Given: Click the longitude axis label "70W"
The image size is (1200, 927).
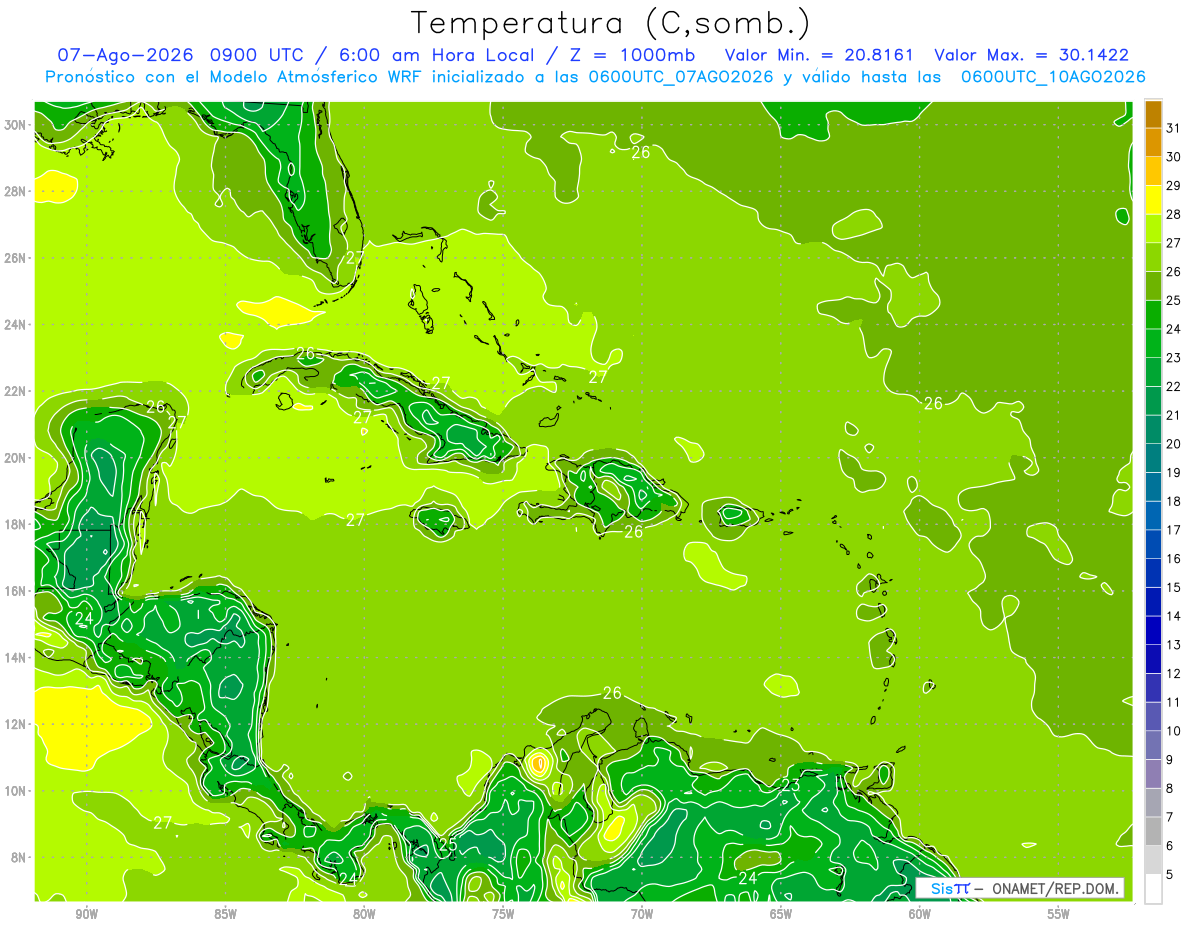Looking at the screenshot, I should pos(642,914).
